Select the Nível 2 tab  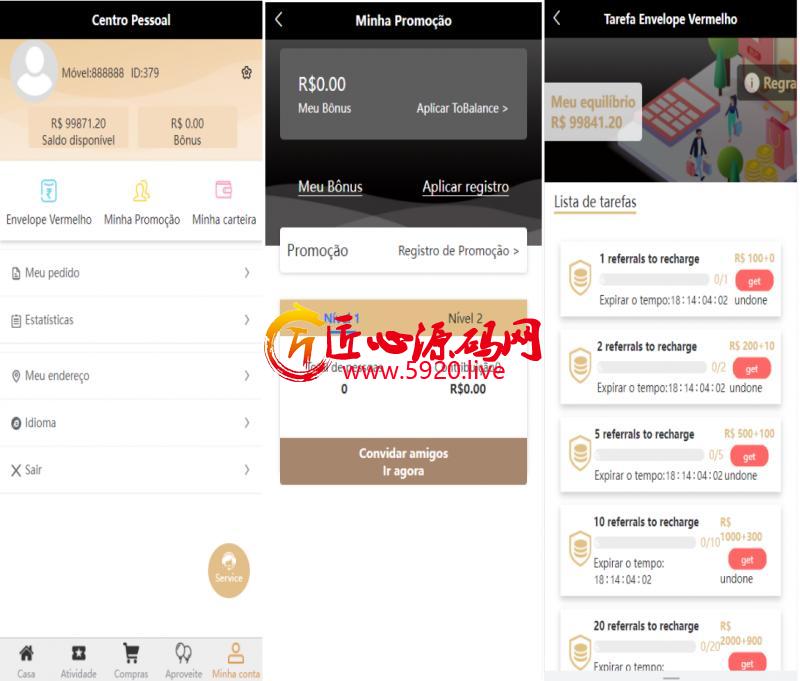[x=465, y=318]
